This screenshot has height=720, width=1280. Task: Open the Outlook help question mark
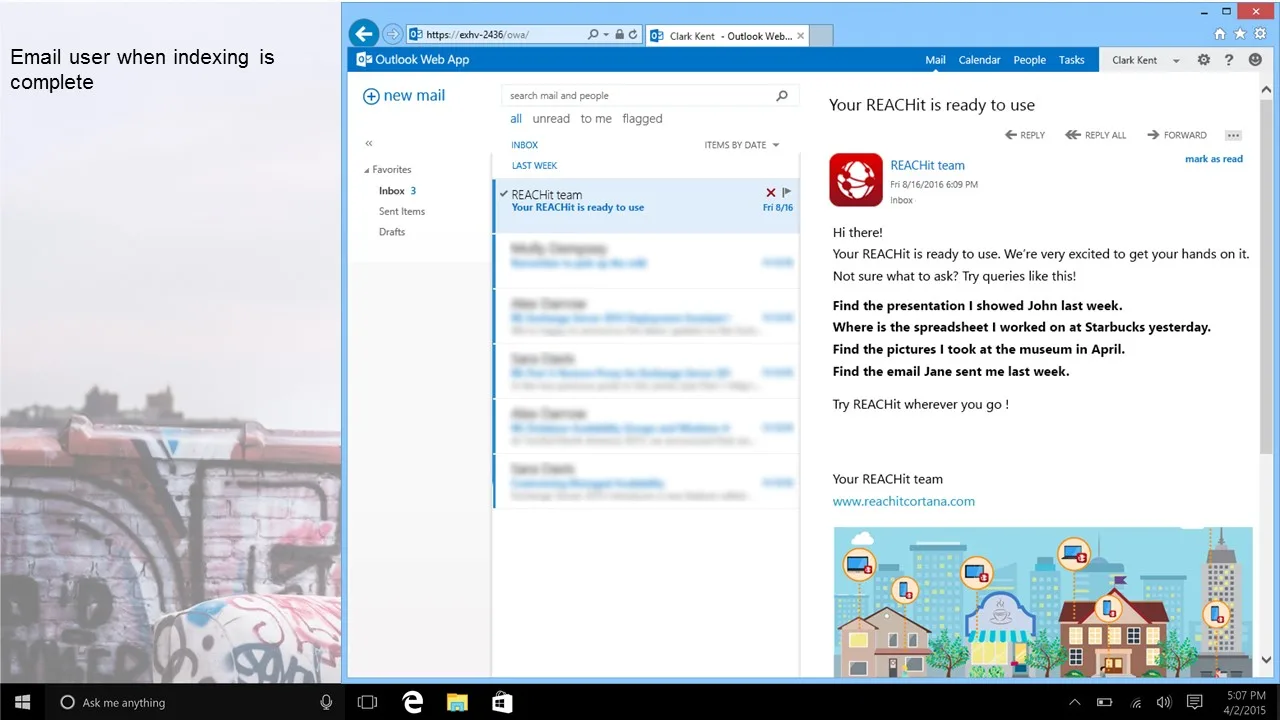click(1229, 60)
